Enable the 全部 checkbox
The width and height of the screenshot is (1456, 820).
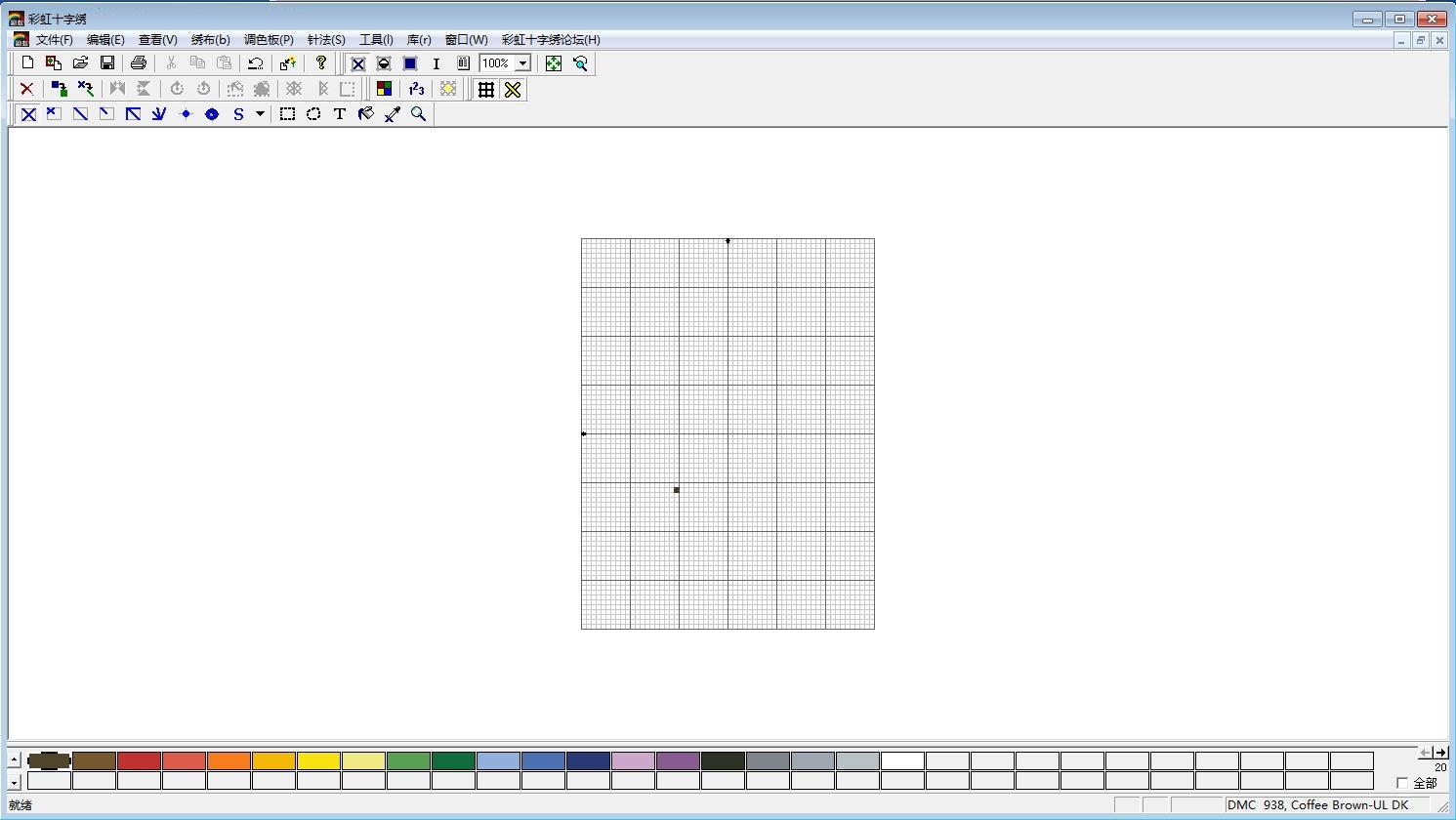1402,783
